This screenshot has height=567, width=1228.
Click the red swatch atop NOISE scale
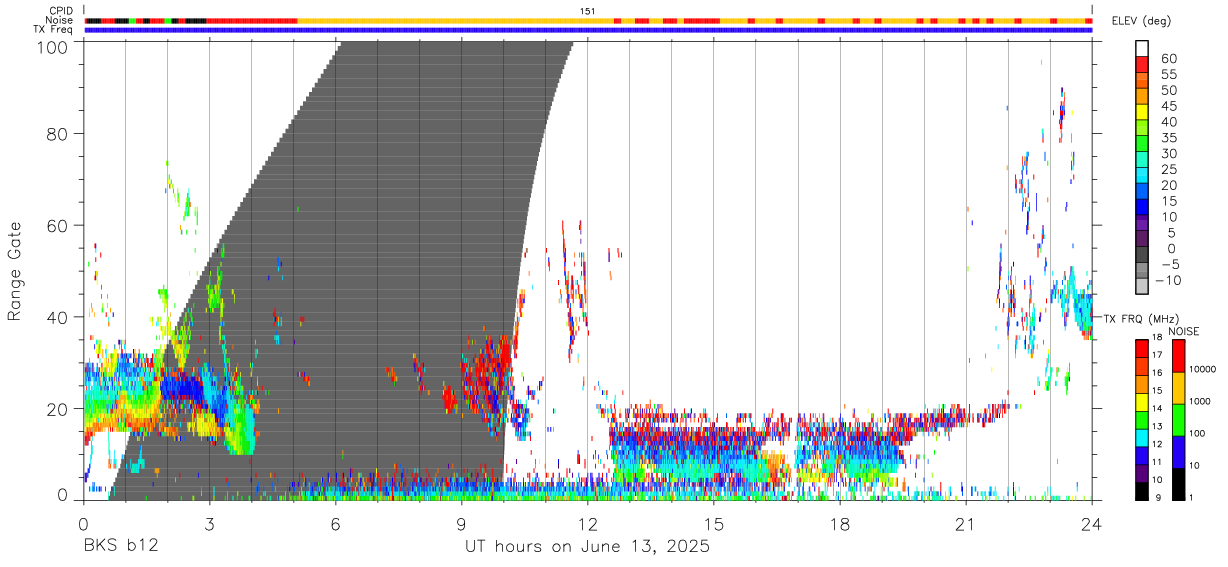pos(1178,356)
